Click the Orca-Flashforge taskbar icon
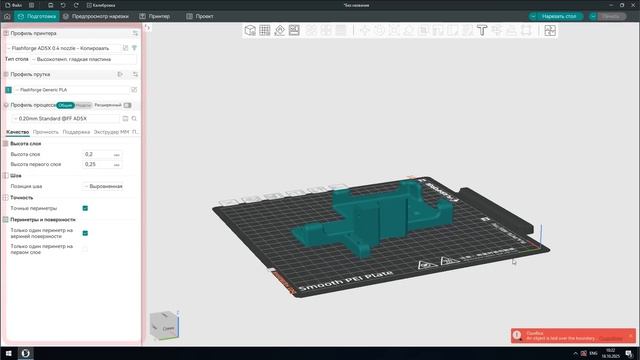 click(x=25, y=353)
